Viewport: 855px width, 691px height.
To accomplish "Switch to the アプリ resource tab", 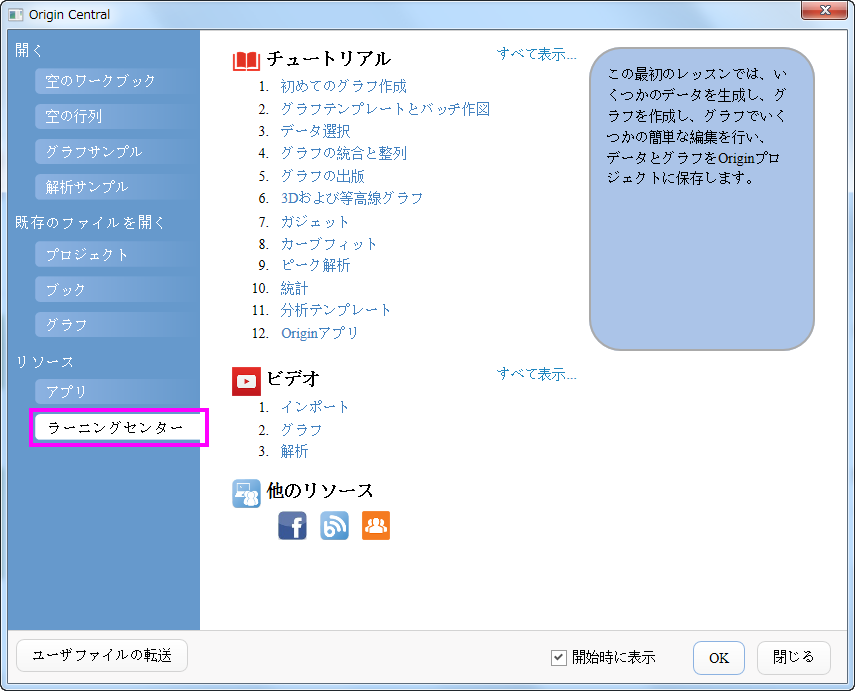I will [x=115, y=392].
